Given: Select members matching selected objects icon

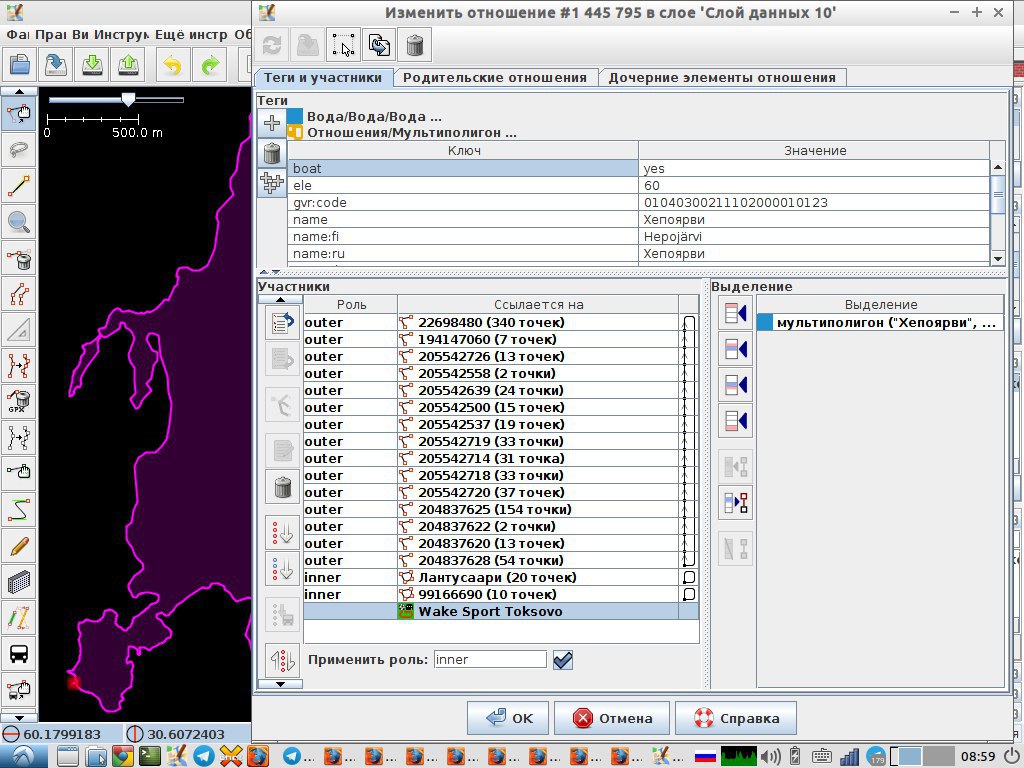Looking at the screenshot, I should point(735,503).
